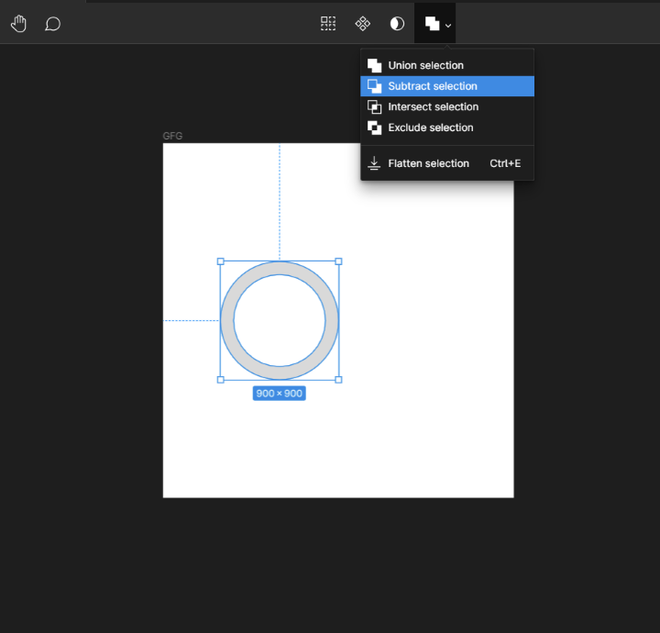Viewport: 660px width, 633px height.
Task: Click the top-right selection handle
Action: pos(338,262)
